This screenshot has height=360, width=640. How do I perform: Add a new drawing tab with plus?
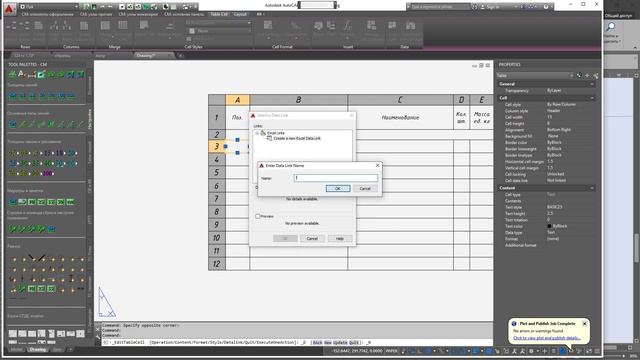click(x=180, y=56)
